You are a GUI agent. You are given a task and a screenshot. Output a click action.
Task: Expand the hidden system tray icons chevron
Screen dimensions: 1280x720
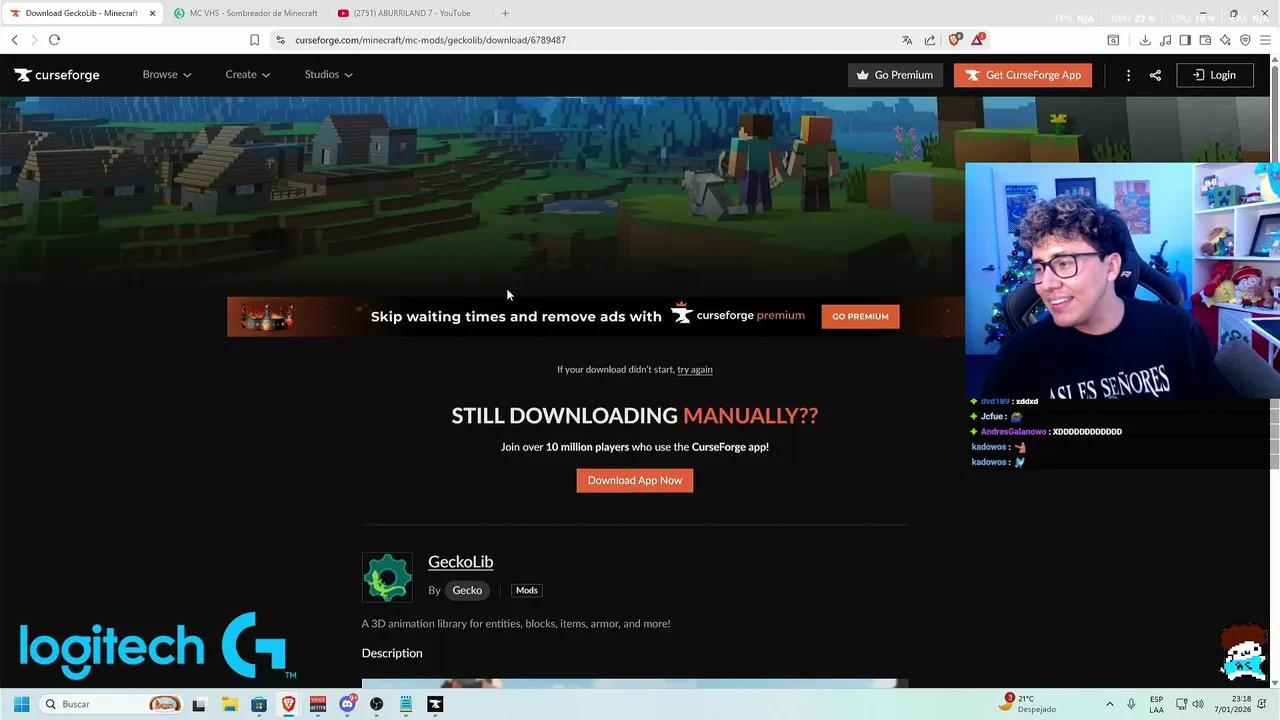pyautogui.click(x=1109, y=704)
